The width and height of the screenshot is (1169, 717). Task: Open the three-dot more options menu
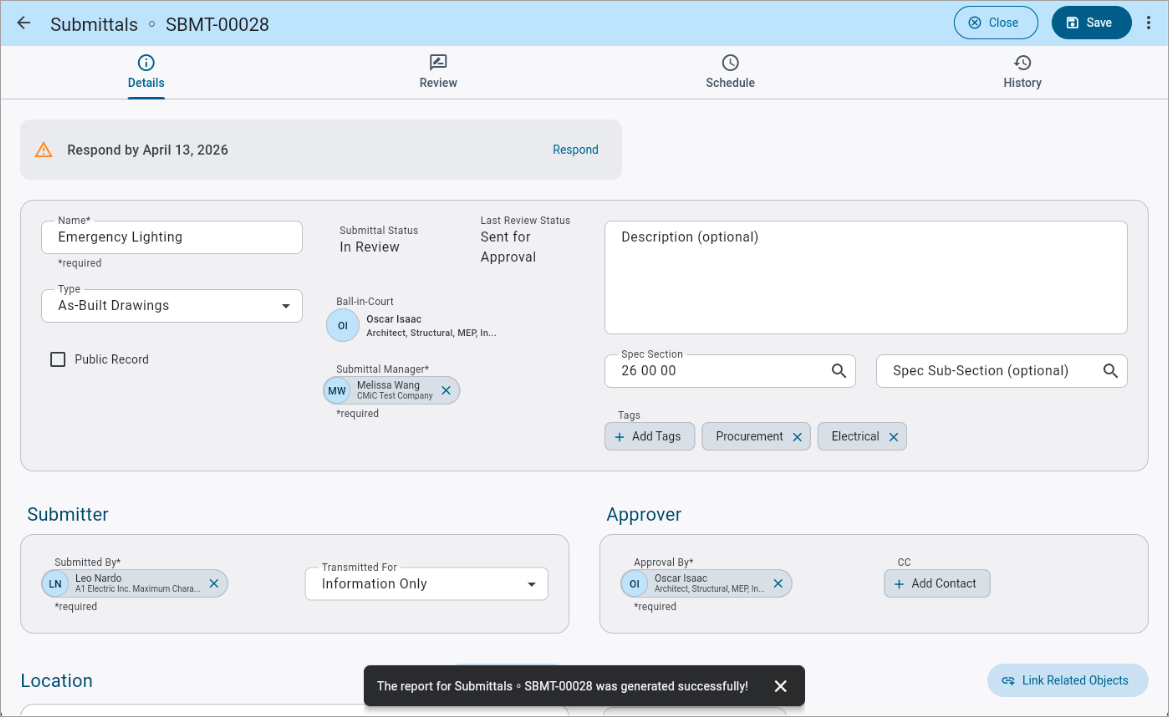[x=1148, y=23]
